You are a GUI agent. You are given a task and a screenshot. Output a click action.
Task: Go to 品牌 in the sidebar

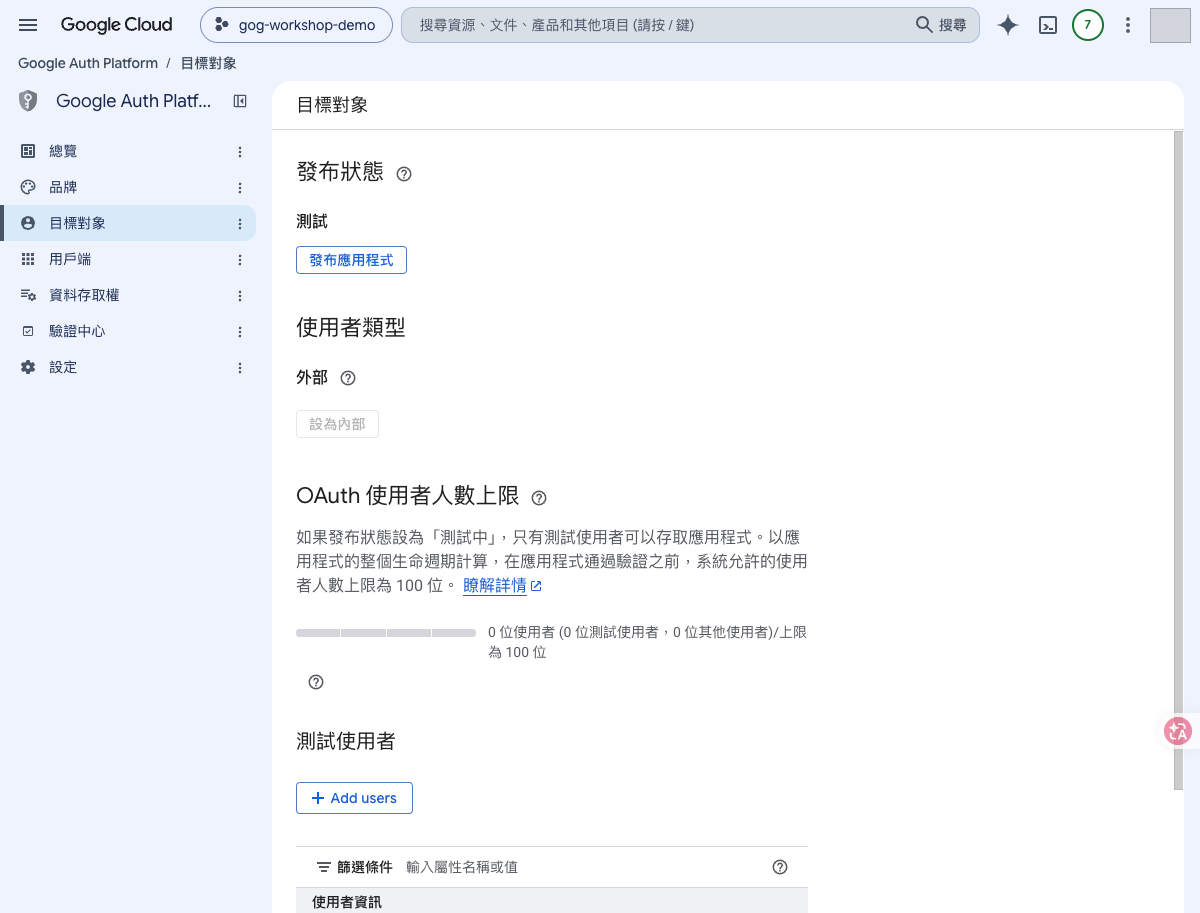[x=128, y=187]
